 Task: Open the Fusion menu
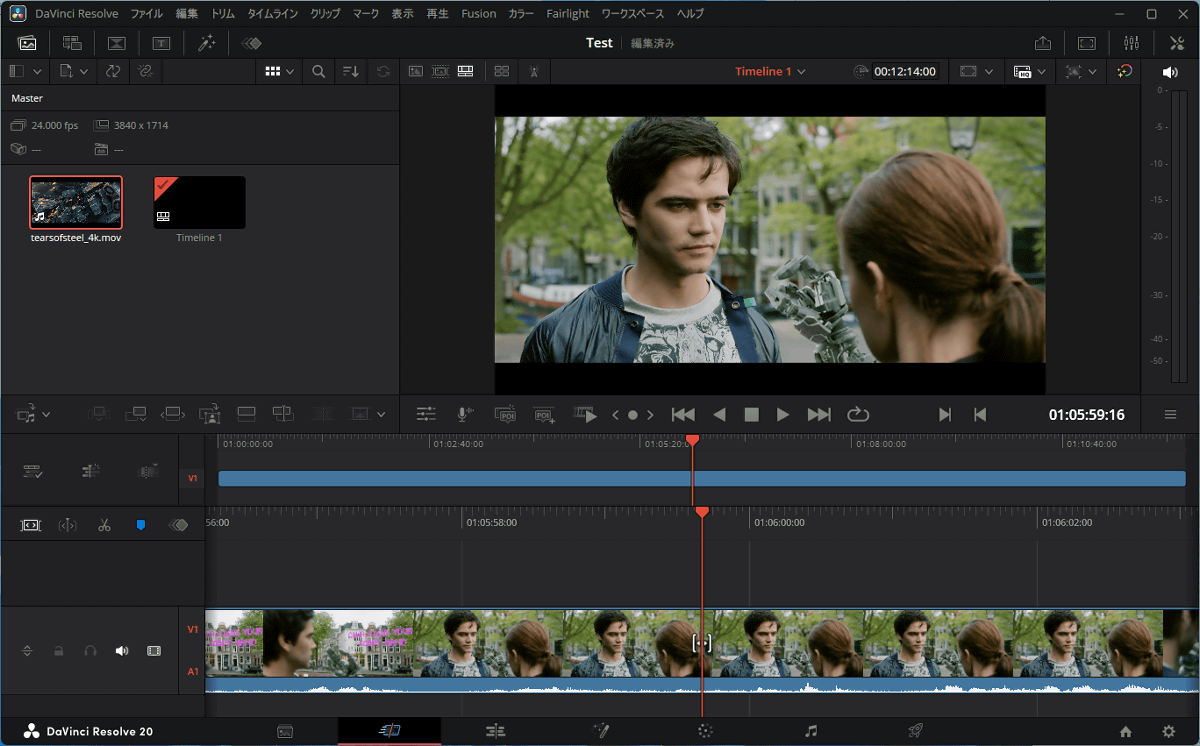pyautogui.click(x=479, y=14)
